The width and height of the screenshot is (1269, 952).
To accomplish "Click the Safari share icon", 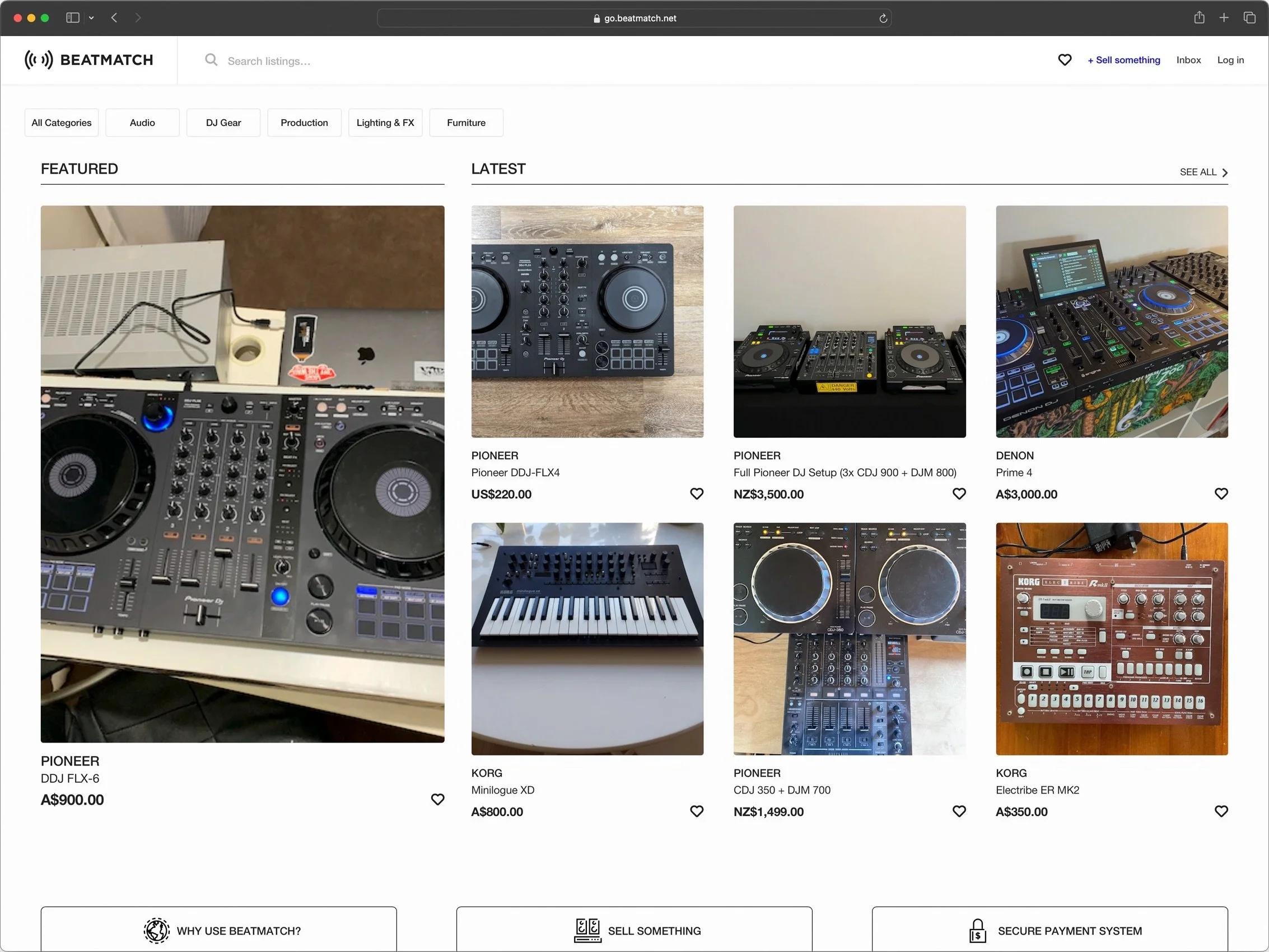I will (1199, 18).
